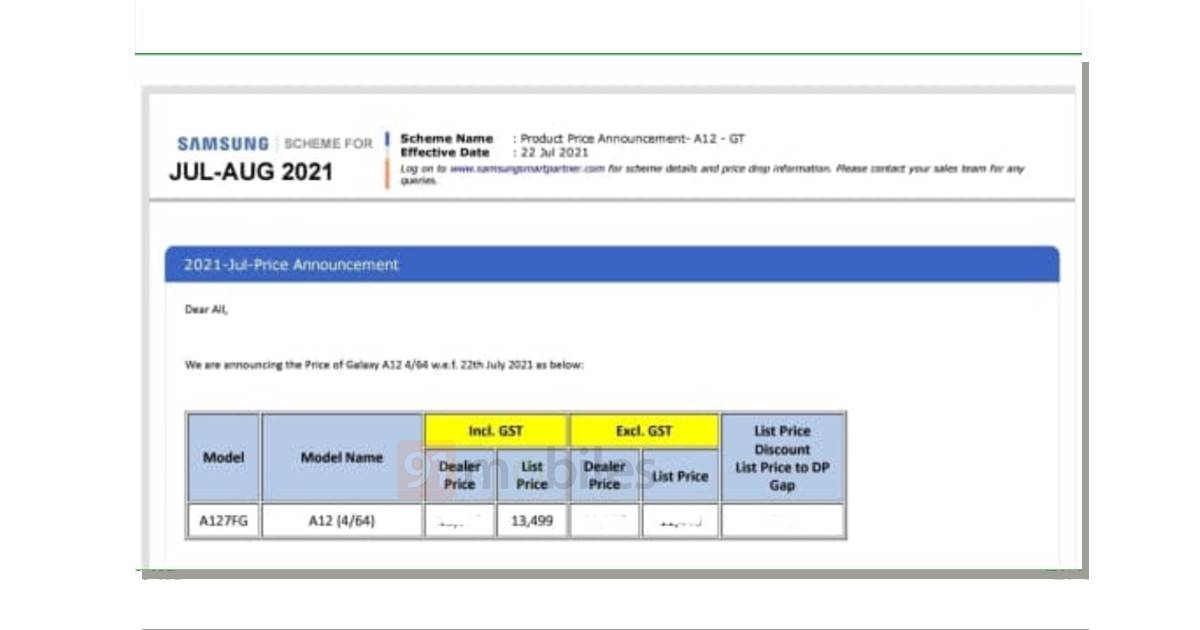Select the List Price Discount column header
Image resolution: width=1200 pixels, height=630 pixels.
[782, 458]
